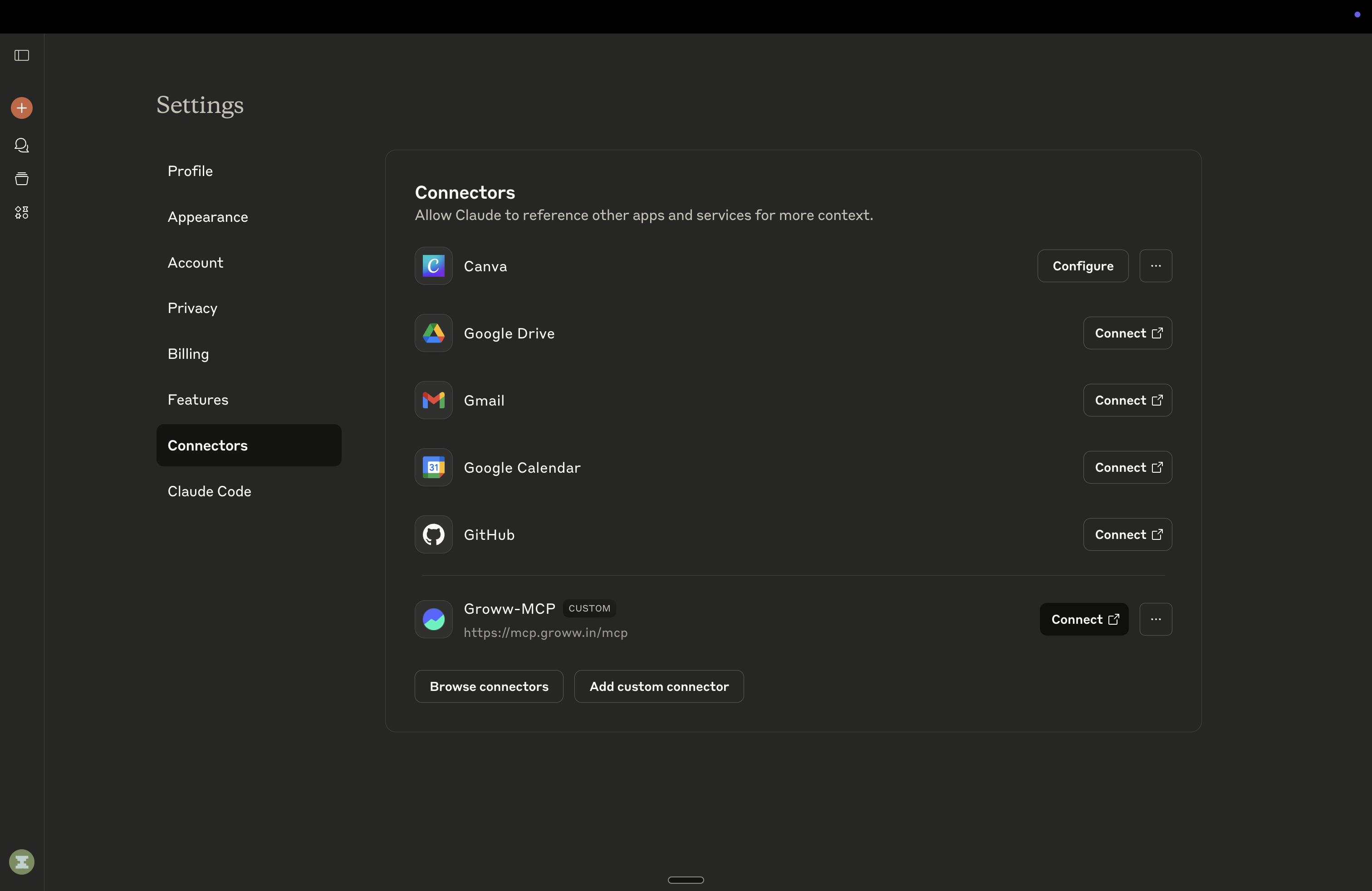Connect Gmail
The image size is (1372, 891).
pos(1127,400)
